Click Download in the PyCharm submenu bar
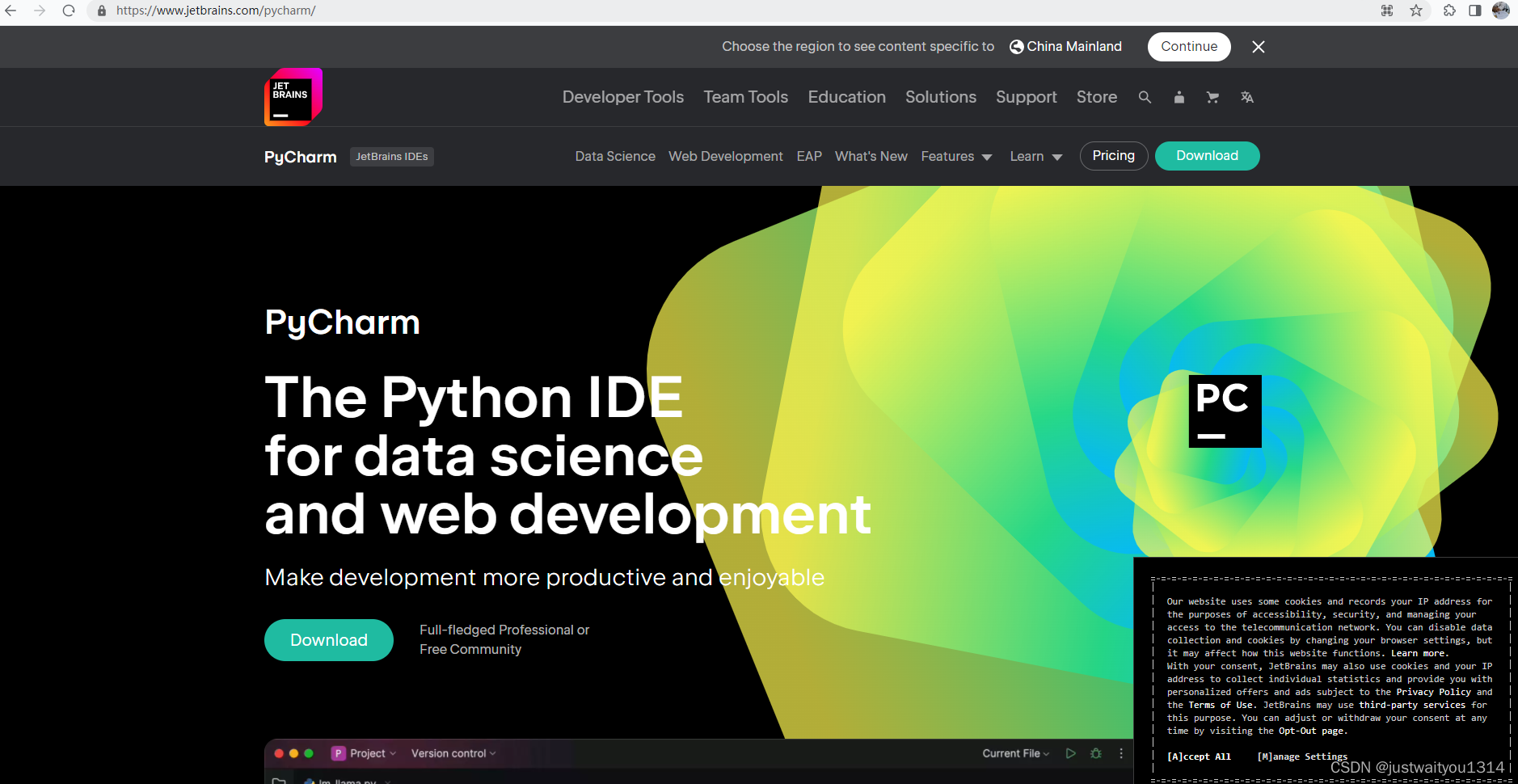The height and width of the screenshot is (784, 1518). [1208, 156]
